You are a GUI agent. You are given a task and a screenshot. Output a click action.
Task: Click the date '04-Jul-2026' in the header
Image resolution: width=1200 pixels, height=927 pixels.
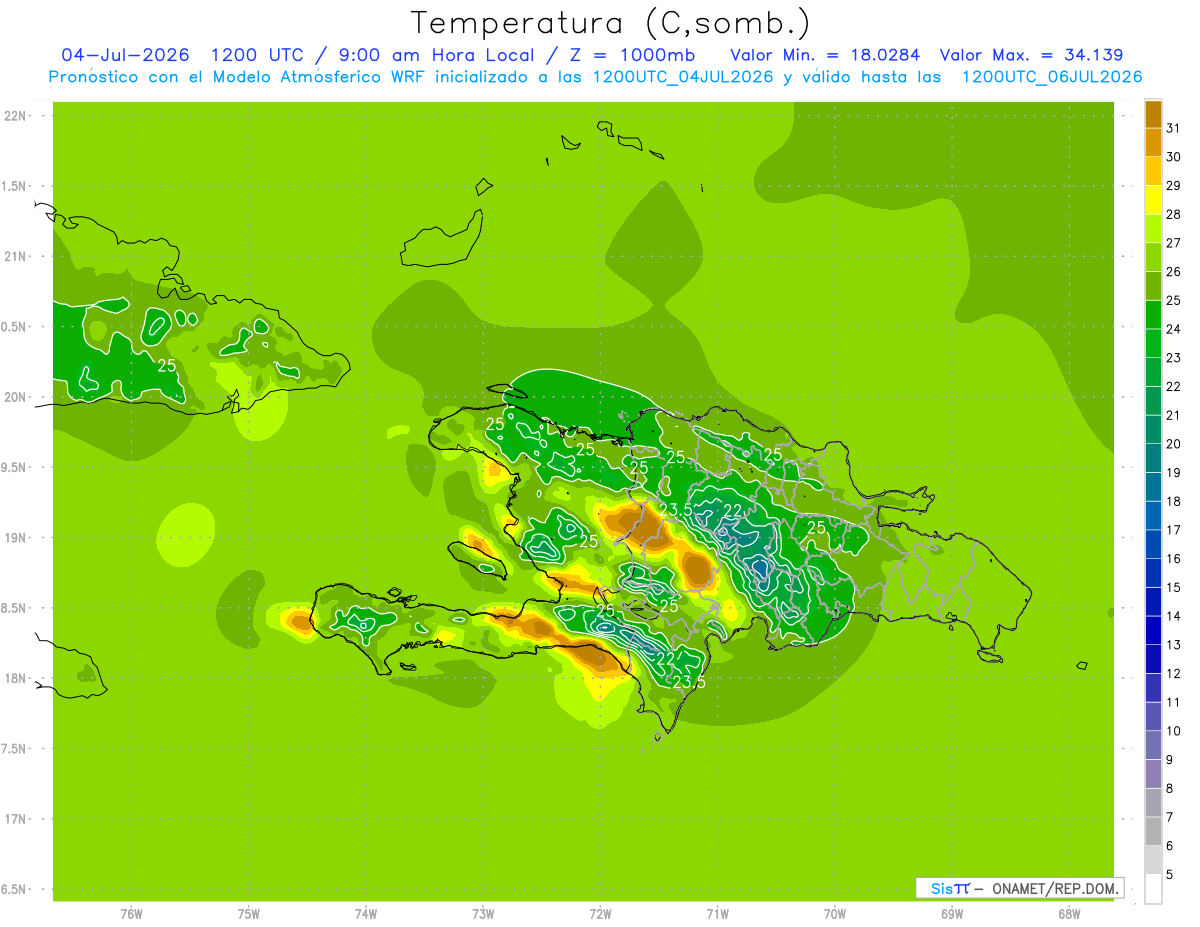tap(126, 55)
